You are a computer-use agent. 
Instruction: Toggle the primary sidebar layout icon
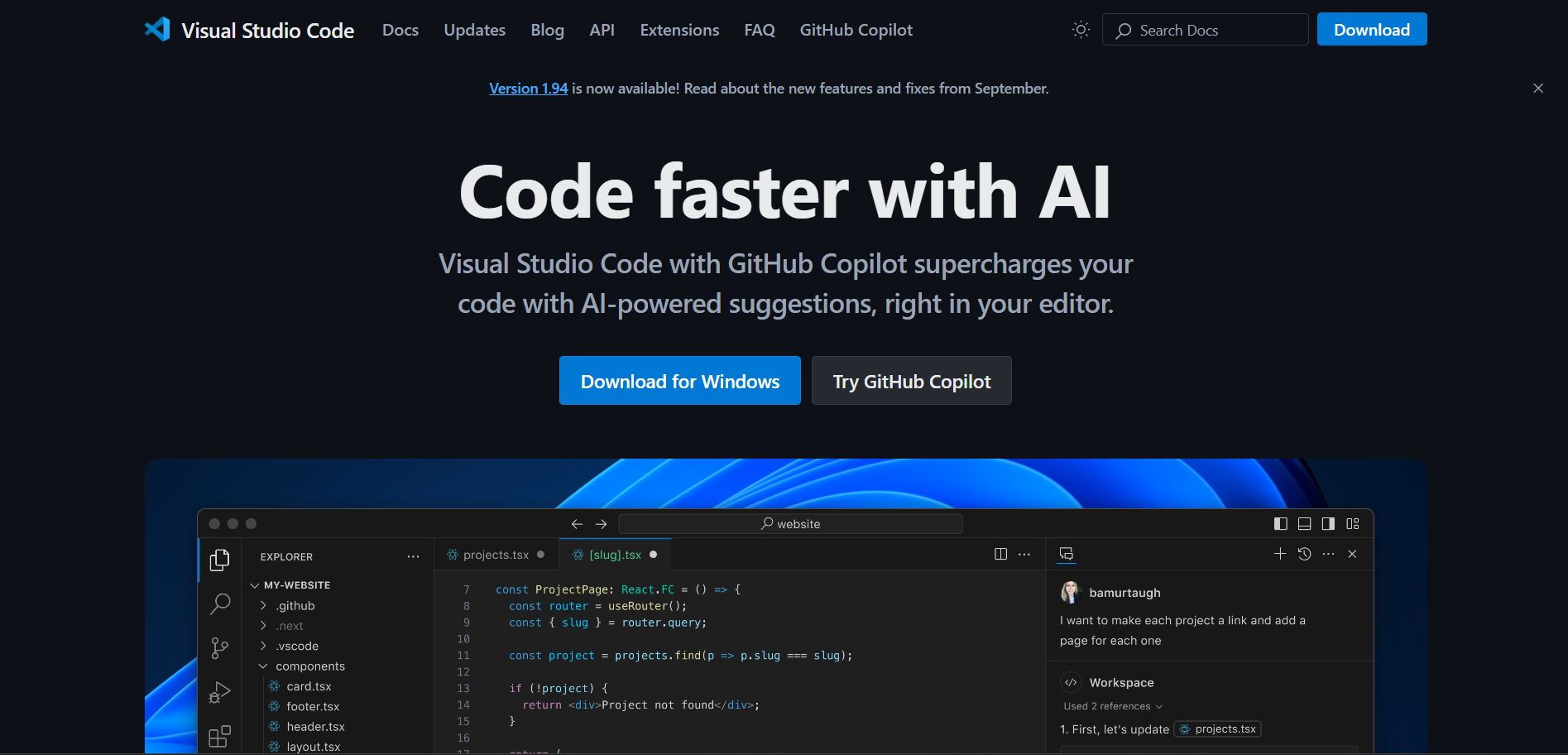[x=1280, y=524]
